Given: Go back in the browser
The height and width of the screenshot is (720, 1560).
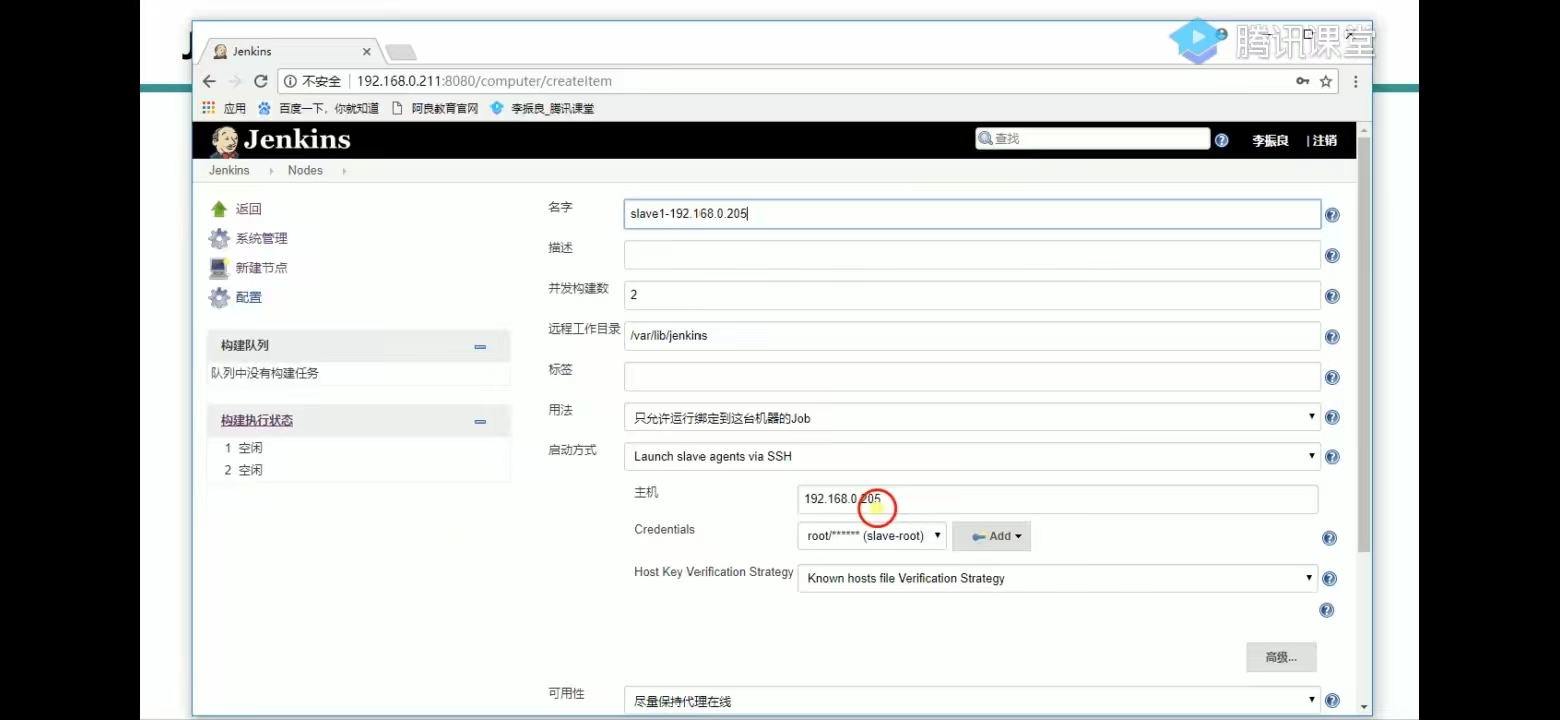Looking at the screenshot, I should pos(209,81).
